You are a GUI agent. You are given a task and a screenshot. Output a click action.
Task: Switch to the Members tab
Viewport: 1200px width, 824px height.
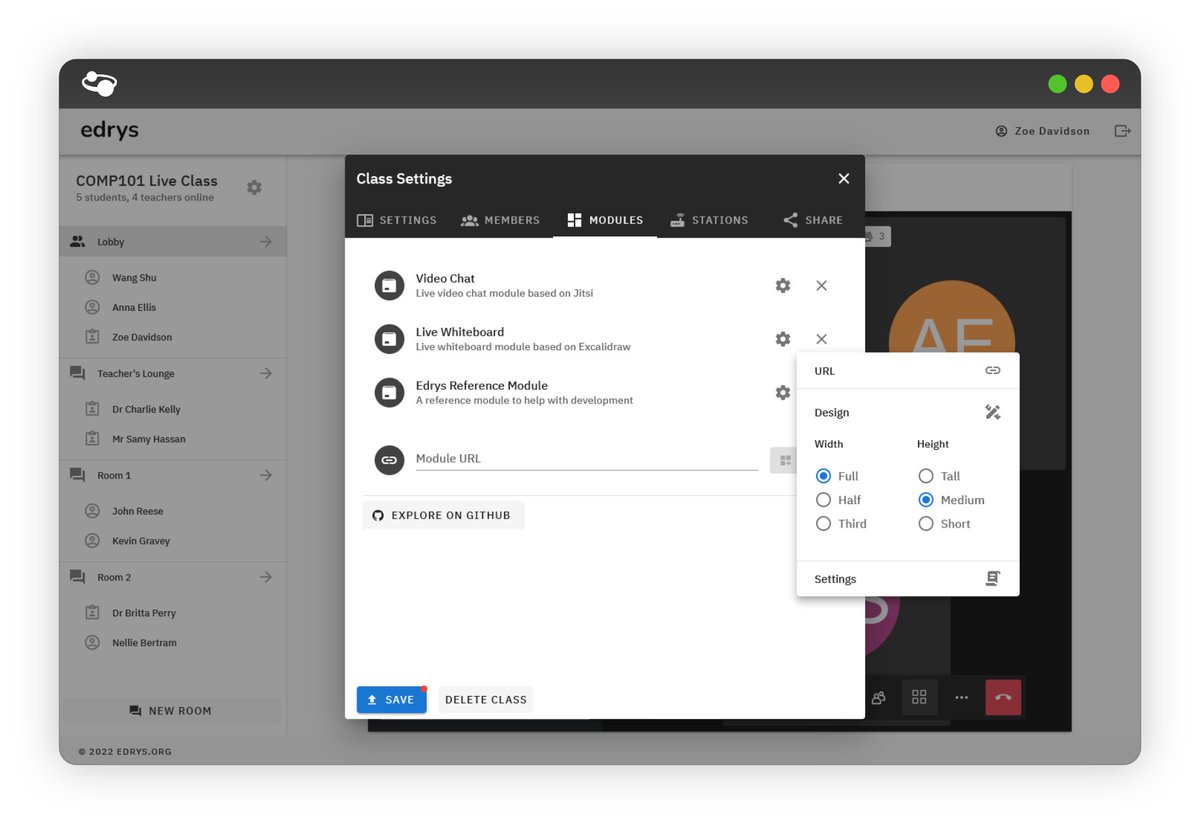500,220
